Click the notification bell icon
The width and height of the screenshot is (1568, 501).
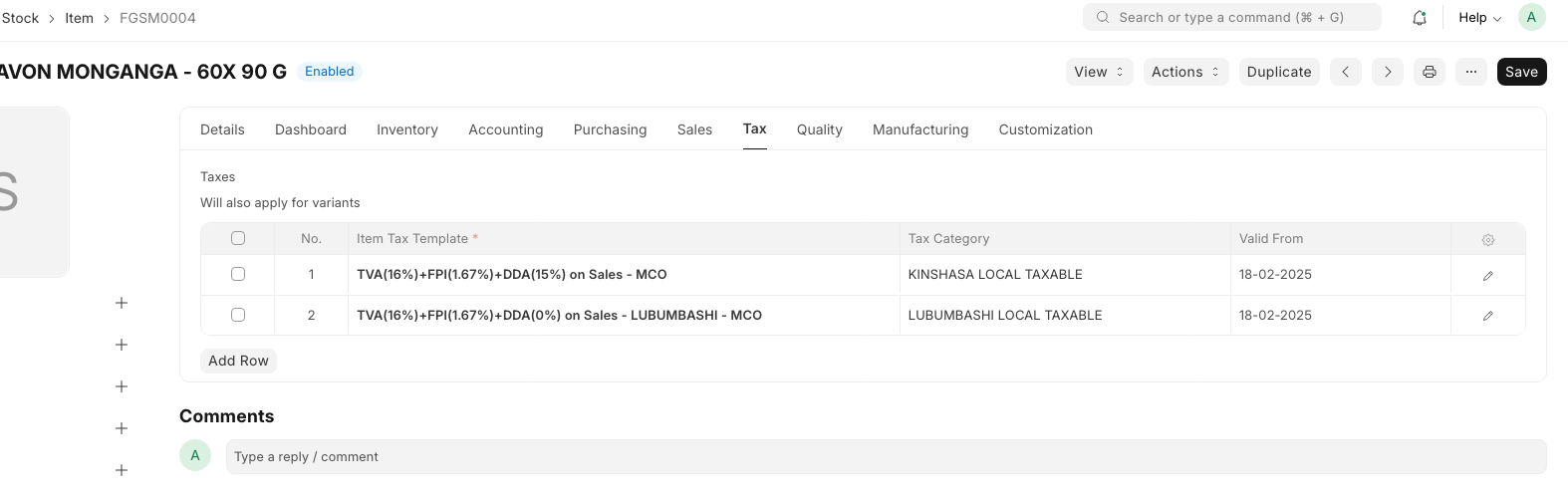1419,18
